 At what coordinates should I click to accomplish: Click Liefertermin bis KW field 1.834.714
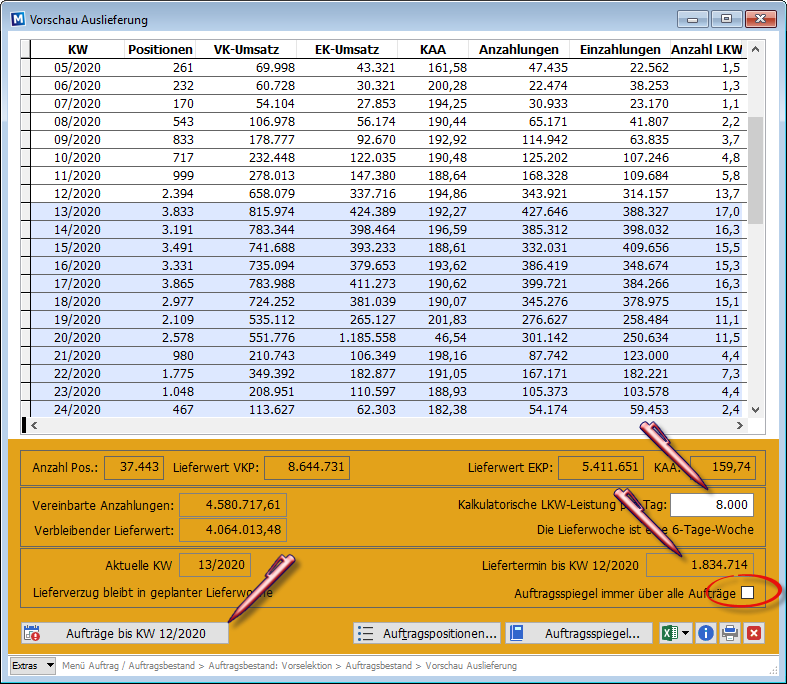tap(700, 565)
